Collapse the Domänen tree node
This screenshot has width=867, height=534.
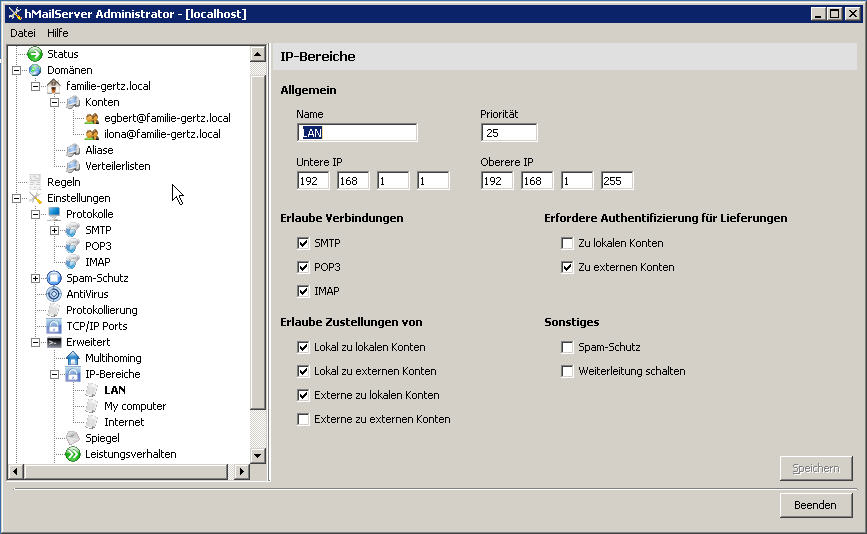pyautogui.click(x=17, y=70)
